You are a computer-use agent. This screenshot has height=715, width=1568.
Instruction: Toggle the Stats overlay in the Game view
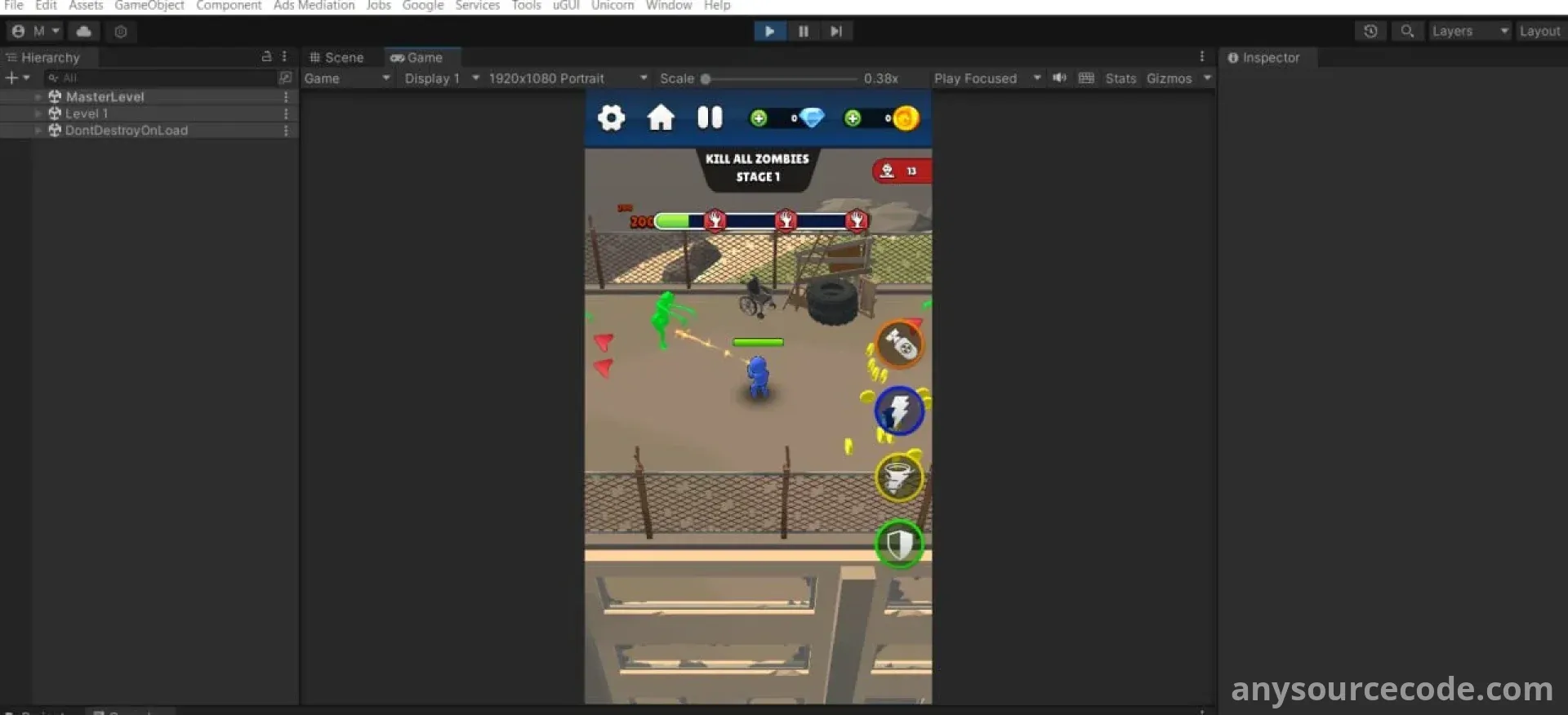coord(1120,78)
